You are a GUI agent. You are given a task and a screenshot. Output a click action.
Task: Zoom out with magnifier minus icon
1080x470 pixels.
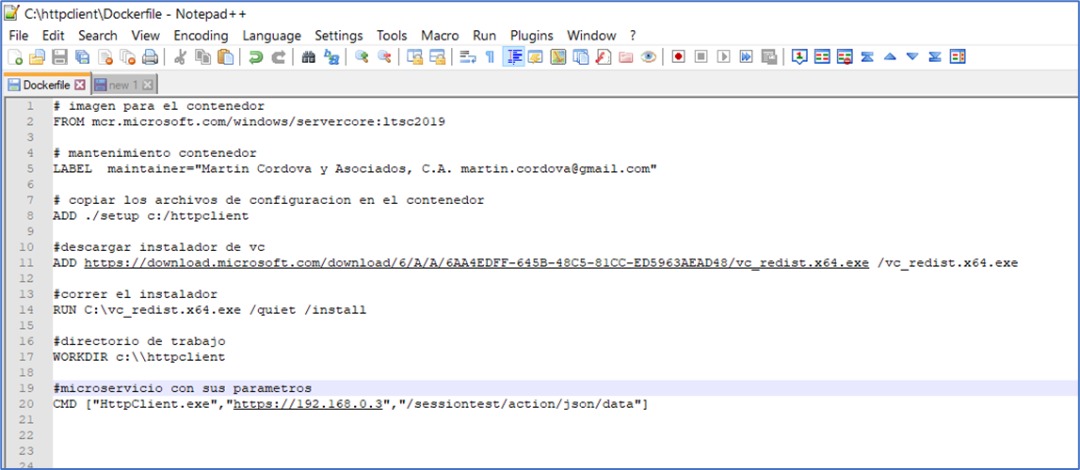(384, 58)
